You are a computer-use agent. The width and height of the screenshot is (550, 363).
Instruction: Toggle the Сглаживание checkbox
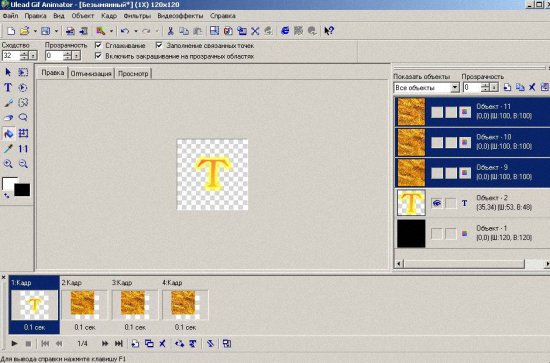(99, 45)
